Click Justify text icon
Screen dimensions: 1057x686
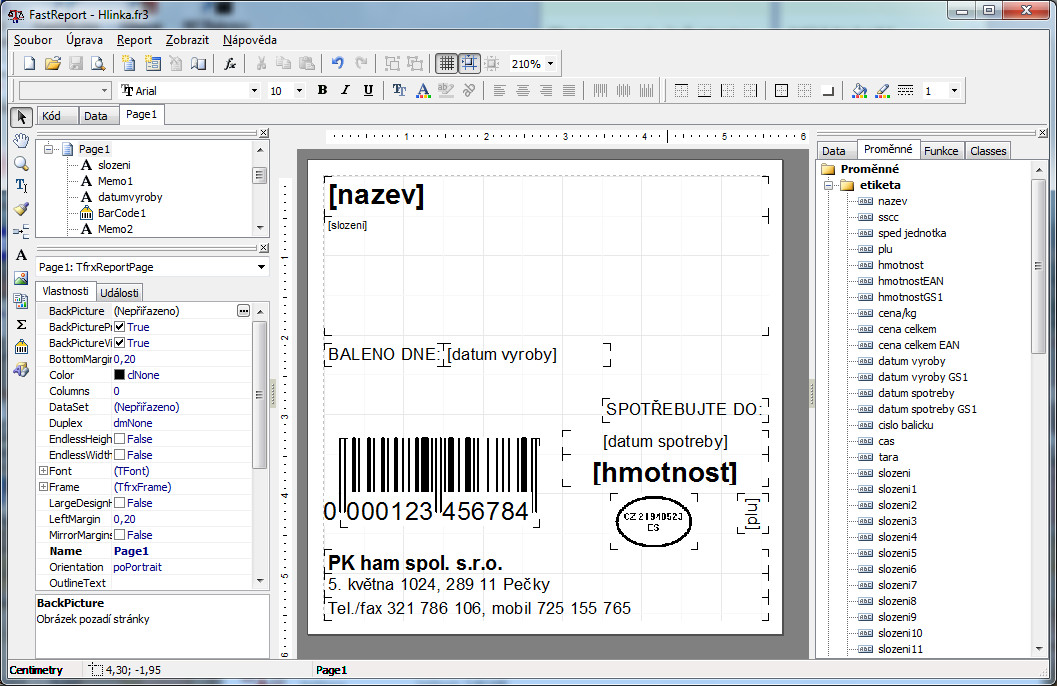[x=569, y=90]
